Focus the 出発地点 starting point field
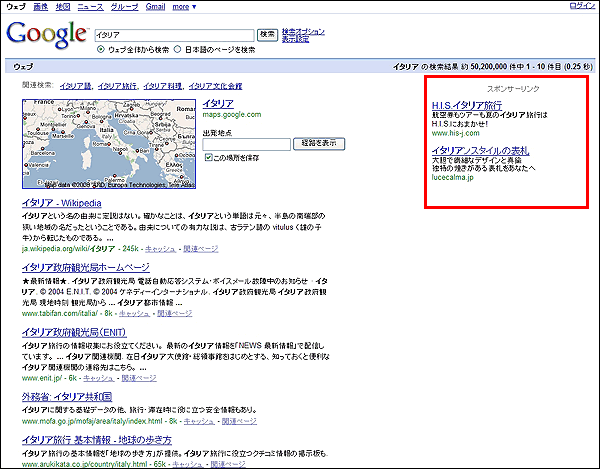This screenshot has width=600, height=469. point(246,144)
